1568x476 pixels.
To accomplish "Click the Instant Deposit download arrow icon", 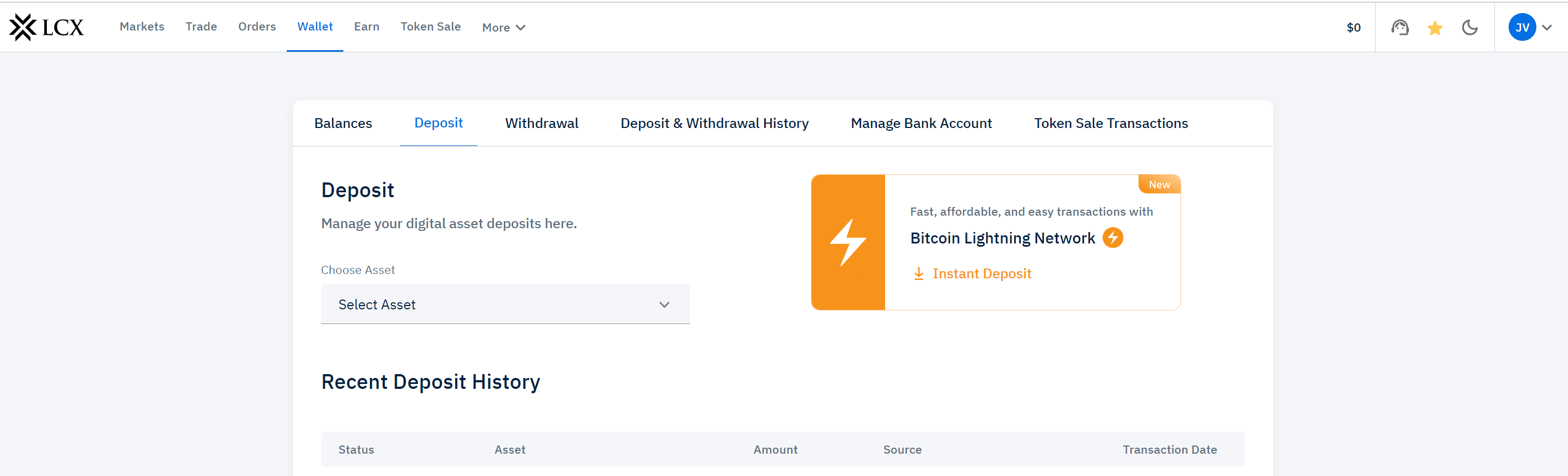I will tap(918, 273).
